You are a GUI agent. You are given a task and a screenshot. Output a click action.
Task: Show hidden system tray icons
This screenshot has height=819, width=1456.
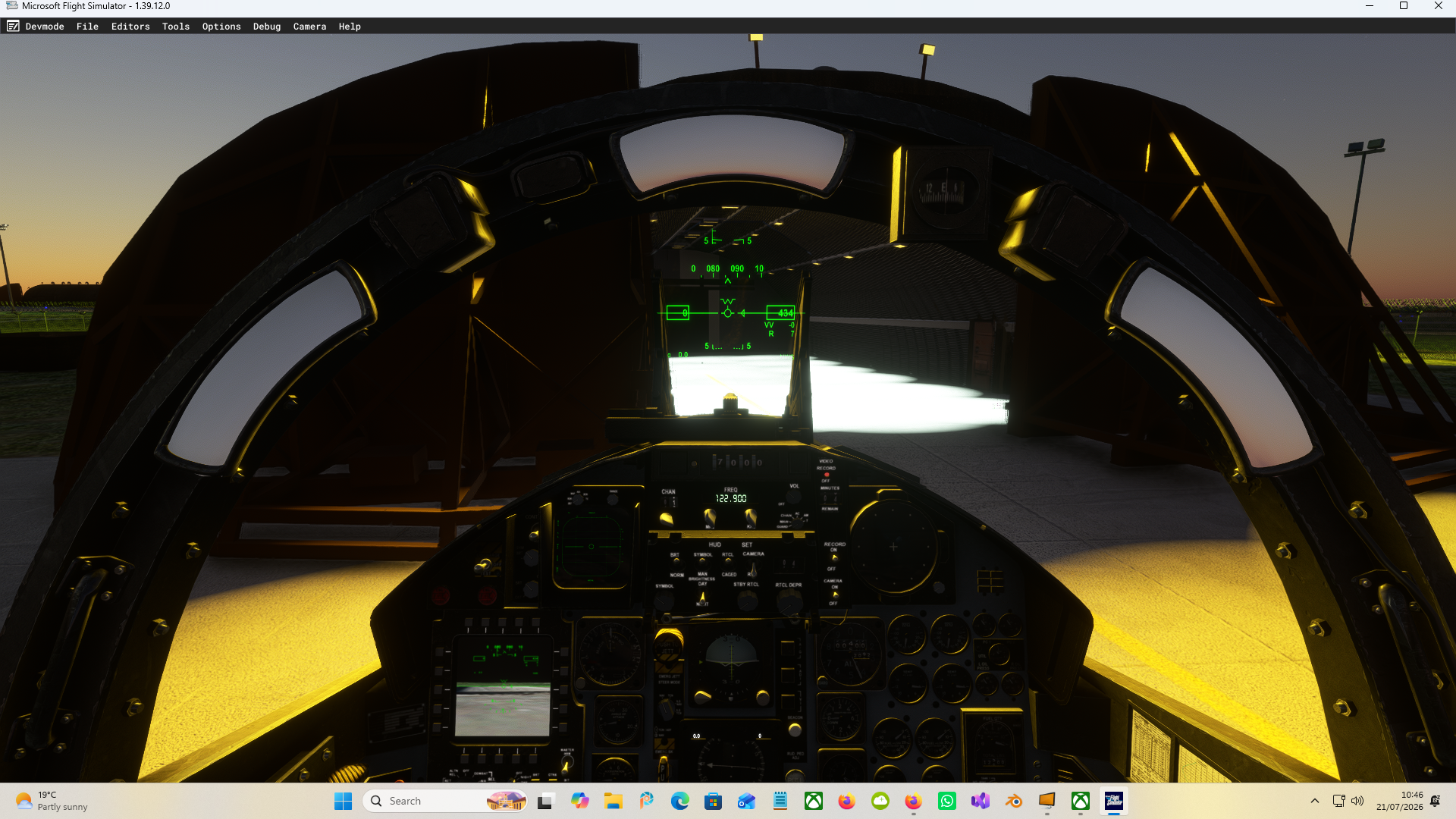pyautogui.click(x=1315, y=801)
